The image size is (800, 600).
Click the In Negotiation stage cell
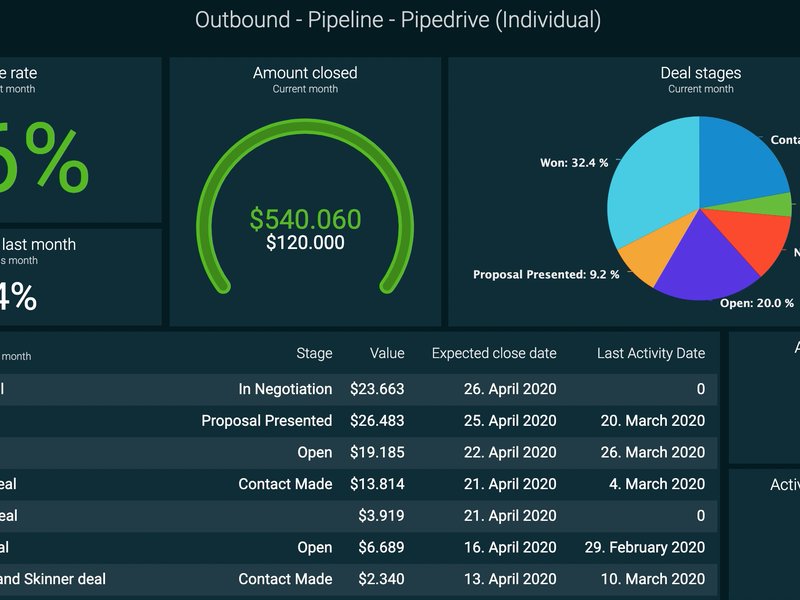(x=285, y=389)
